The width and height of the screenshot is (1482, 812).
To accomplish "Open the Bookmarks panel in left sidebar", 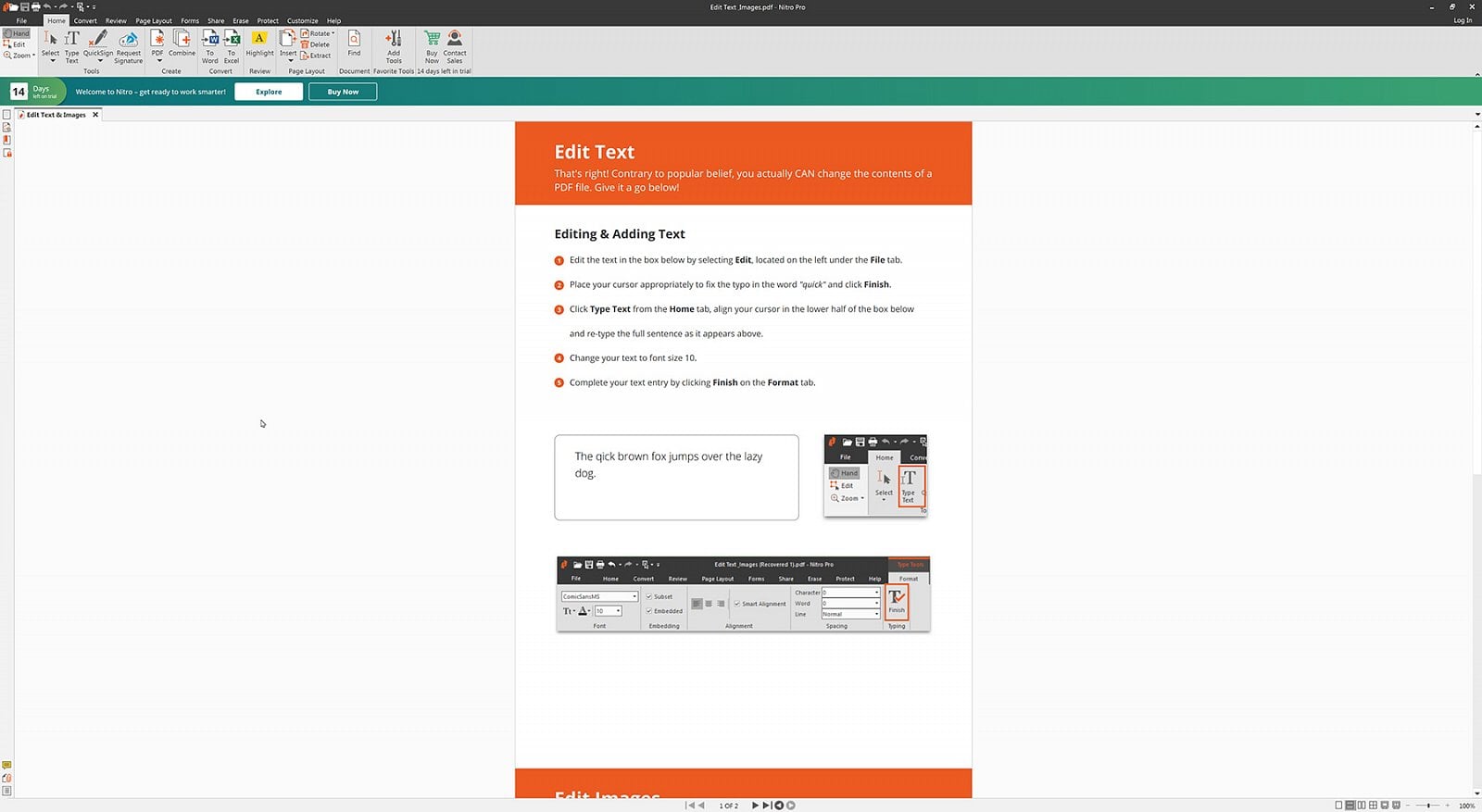I will [x=6, y=140].
